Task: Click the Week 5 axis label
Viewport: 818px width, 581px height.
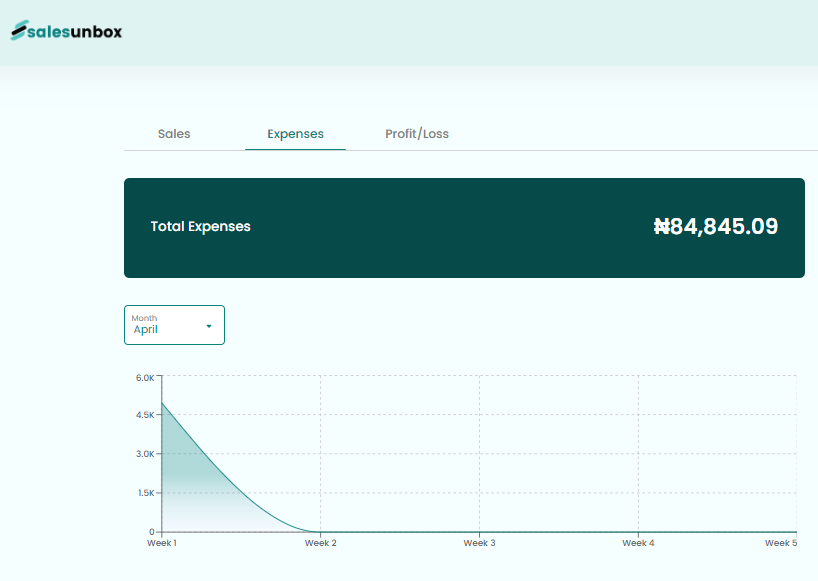Action: coord(780,543)
